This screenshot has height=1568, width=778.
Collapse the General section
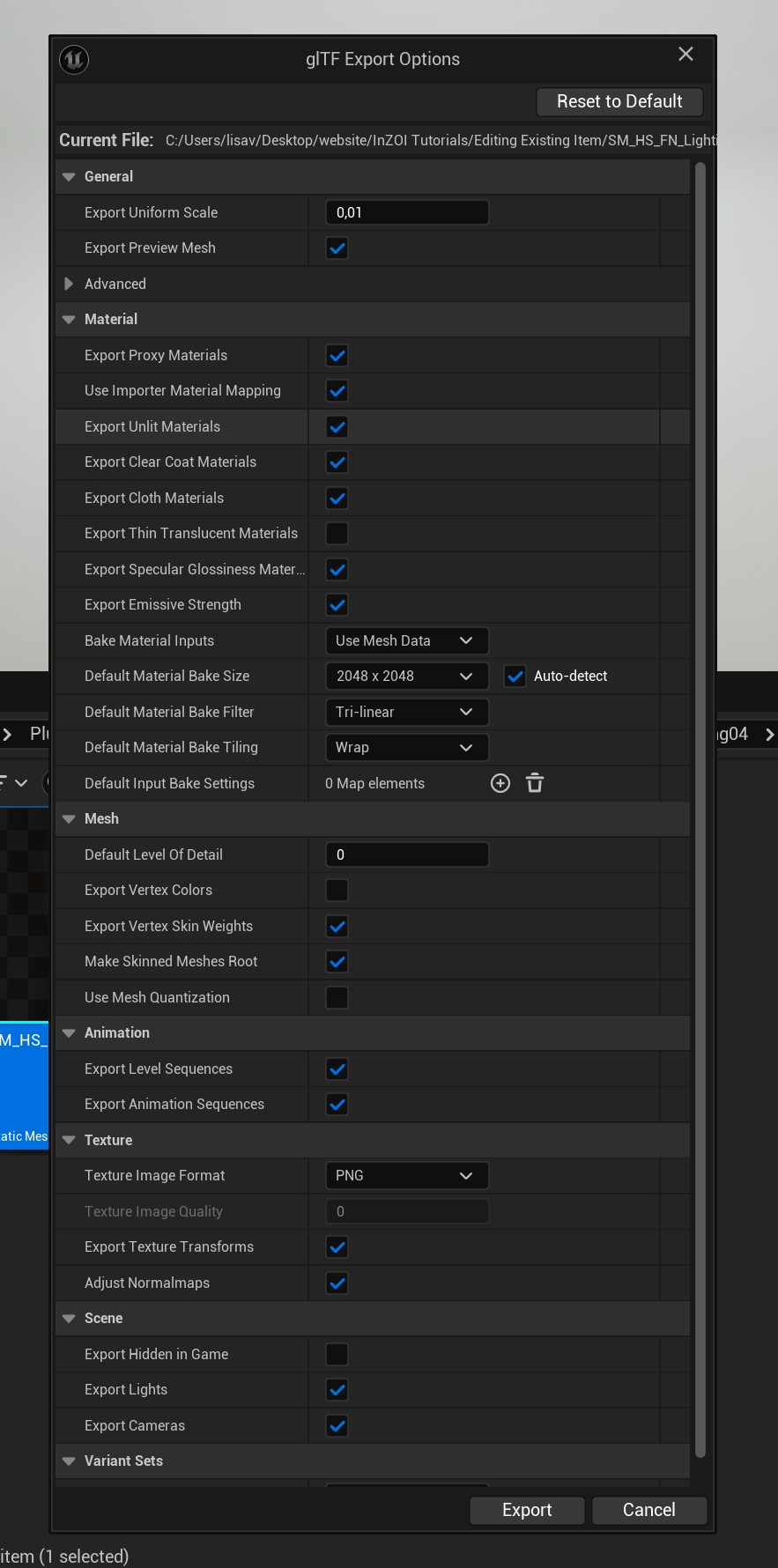(69, 177)
